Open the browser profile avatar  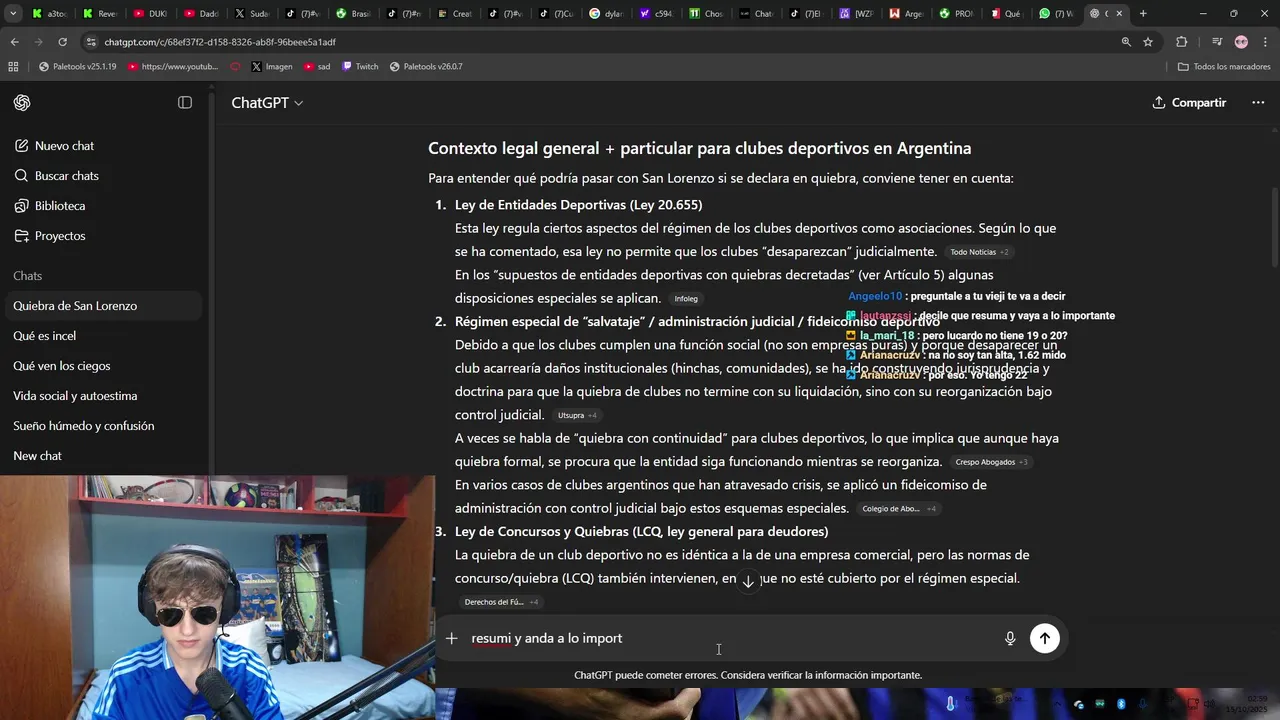pyautogui.click(x=1241, y=42)
